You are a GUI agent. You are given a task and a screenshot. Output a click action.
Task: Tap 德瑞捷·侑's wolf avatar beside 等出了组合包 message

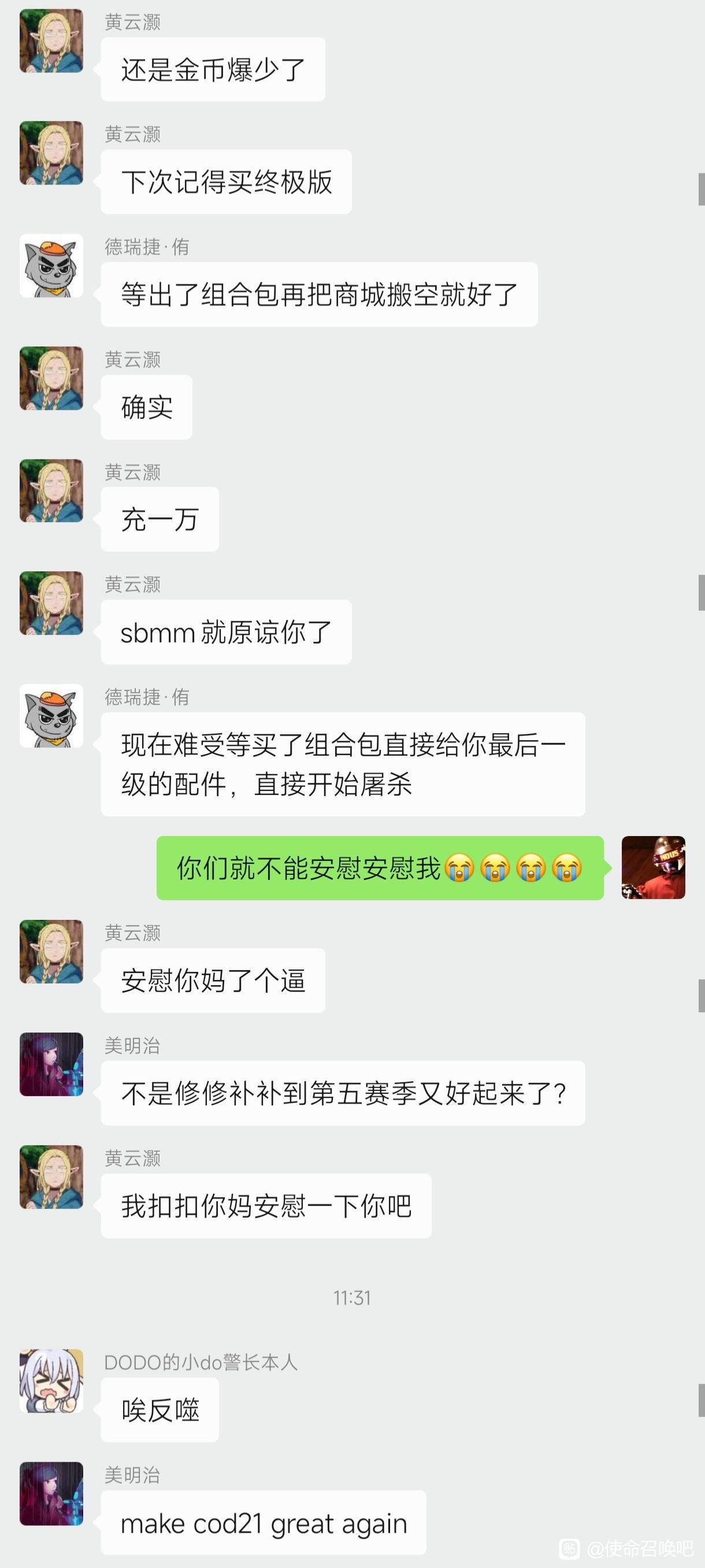point(51,265)
